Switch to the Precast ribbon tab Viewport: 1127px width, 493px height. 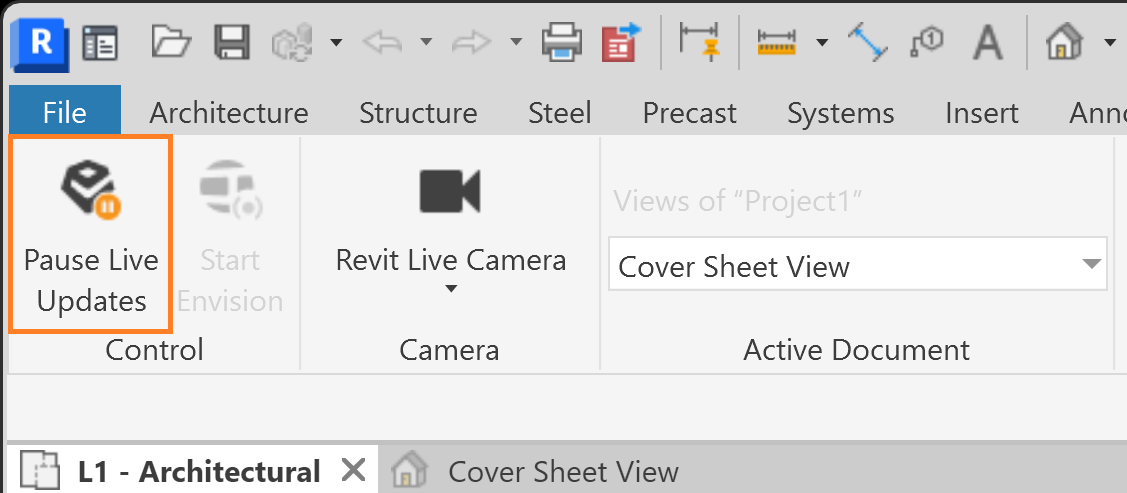coord(689,113)
